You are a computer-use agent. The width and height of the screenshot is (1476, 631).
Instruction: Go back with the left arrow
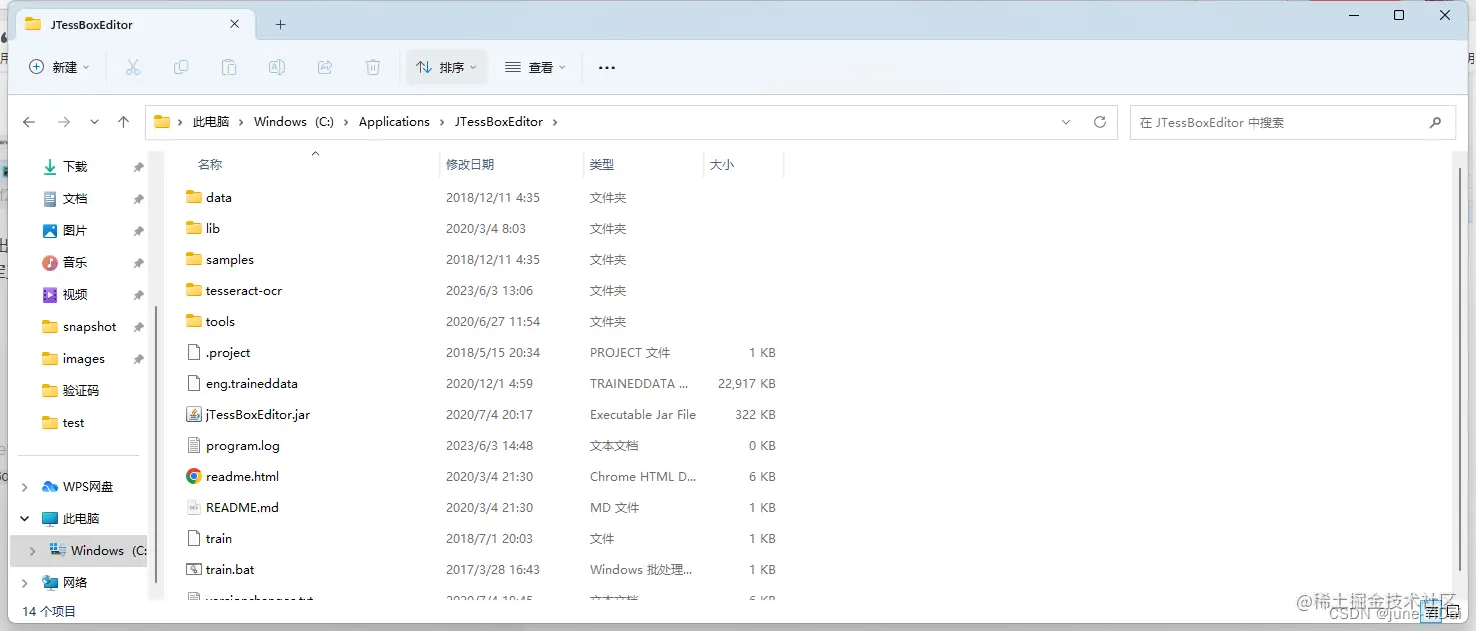point(29,122)
